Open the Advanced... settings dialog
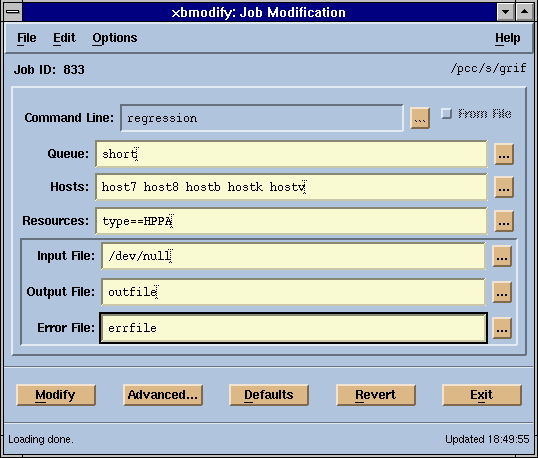 click(x=163, y=395)
